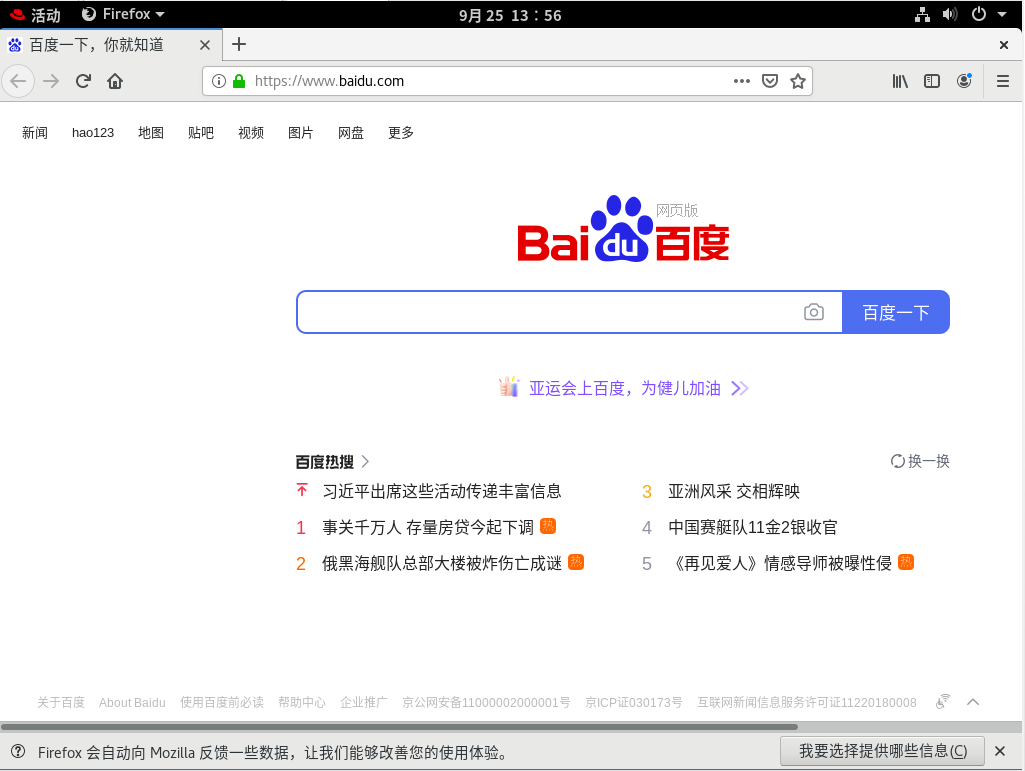Open the 京公网安备 registration link
This screenshot has height=771, width=1025.
486,702
